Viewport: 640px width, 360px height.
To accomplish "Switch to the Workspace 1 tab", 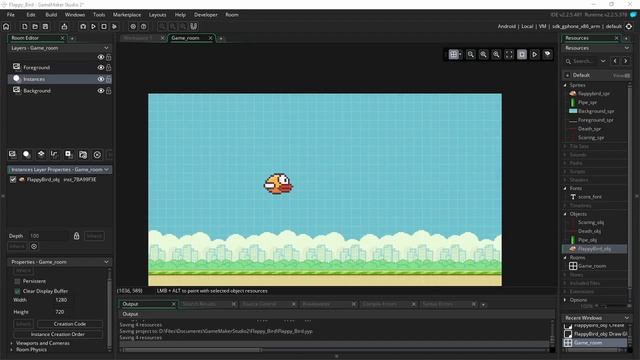I will [x=138, y=38].
